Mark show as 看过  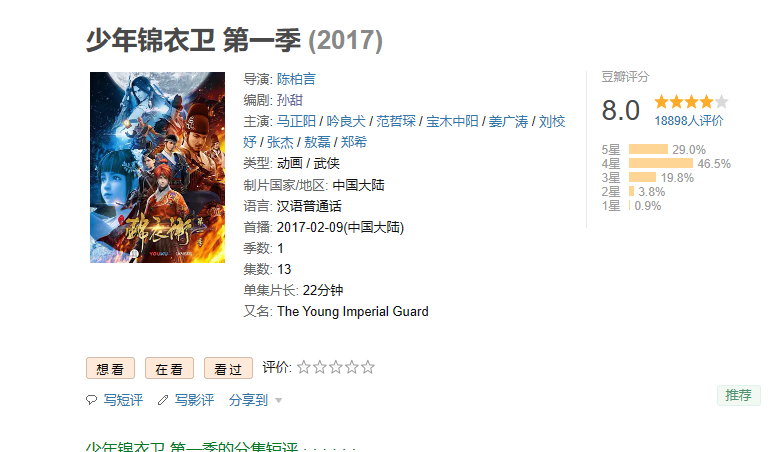click(228, 368)
